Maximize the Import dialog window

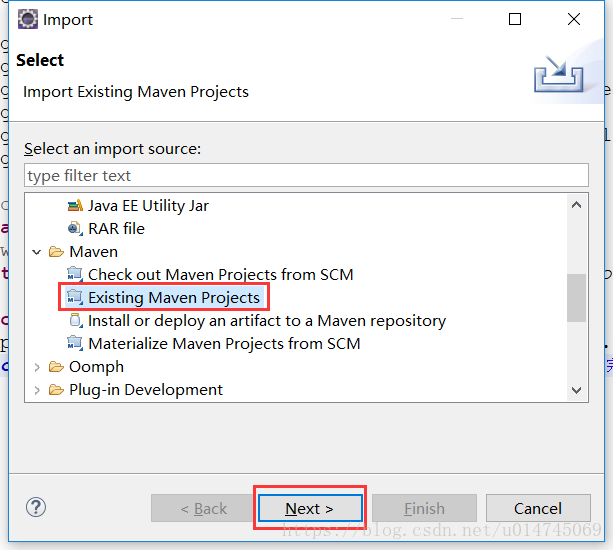pos(515,19)
